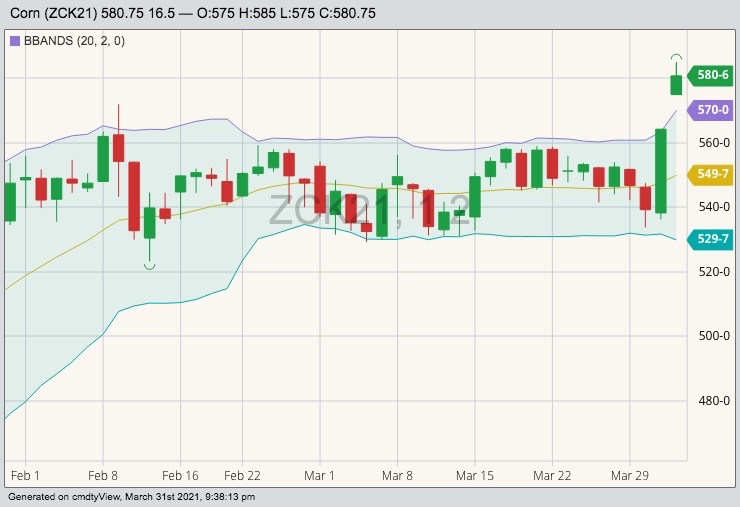The image size is (740, 507).
Task: Click the Mar 29 date label
Action: click(630, 475)
